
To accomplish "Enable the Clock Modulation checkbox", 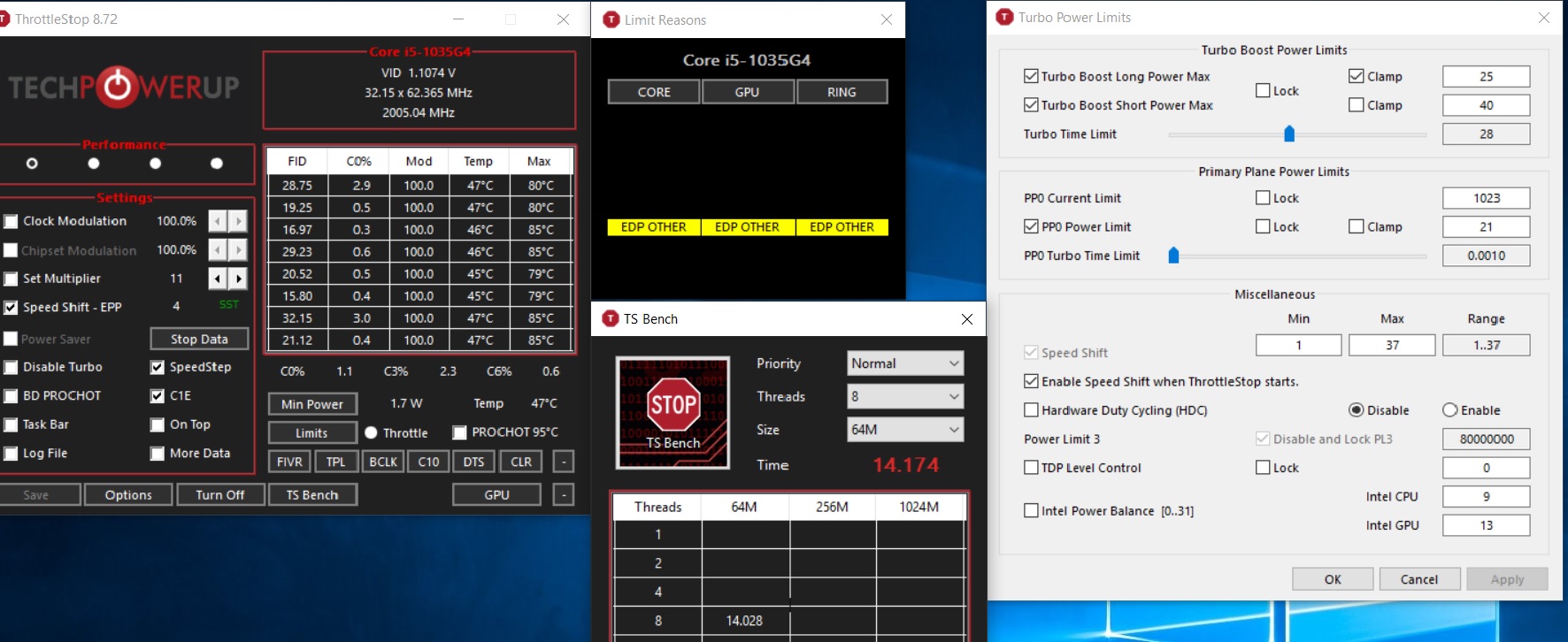I will pos(11,221).
